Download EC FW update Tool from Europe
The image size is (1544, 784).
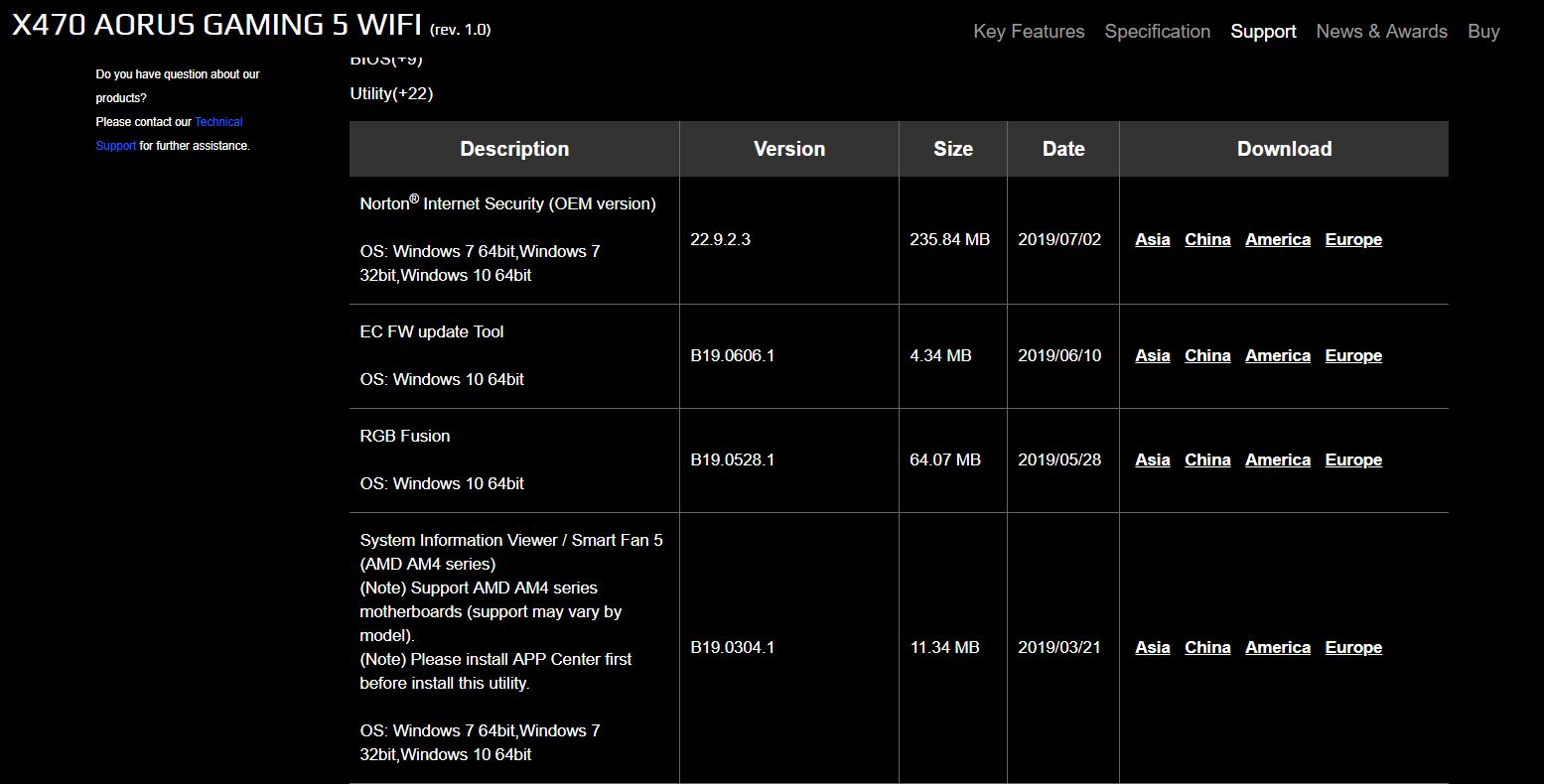coord(1353,355)
